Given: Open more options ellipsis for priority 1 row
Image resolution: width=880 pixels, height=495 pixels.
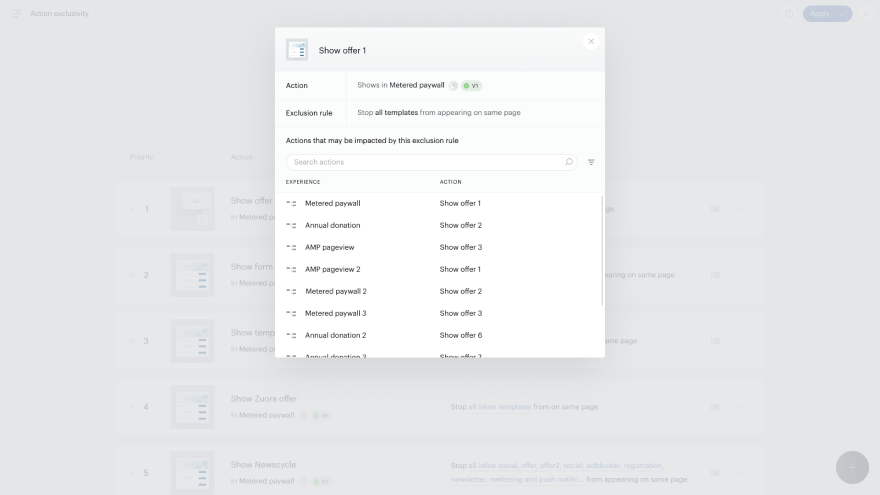Looking at the screenshot, I should tap(737, 209).
